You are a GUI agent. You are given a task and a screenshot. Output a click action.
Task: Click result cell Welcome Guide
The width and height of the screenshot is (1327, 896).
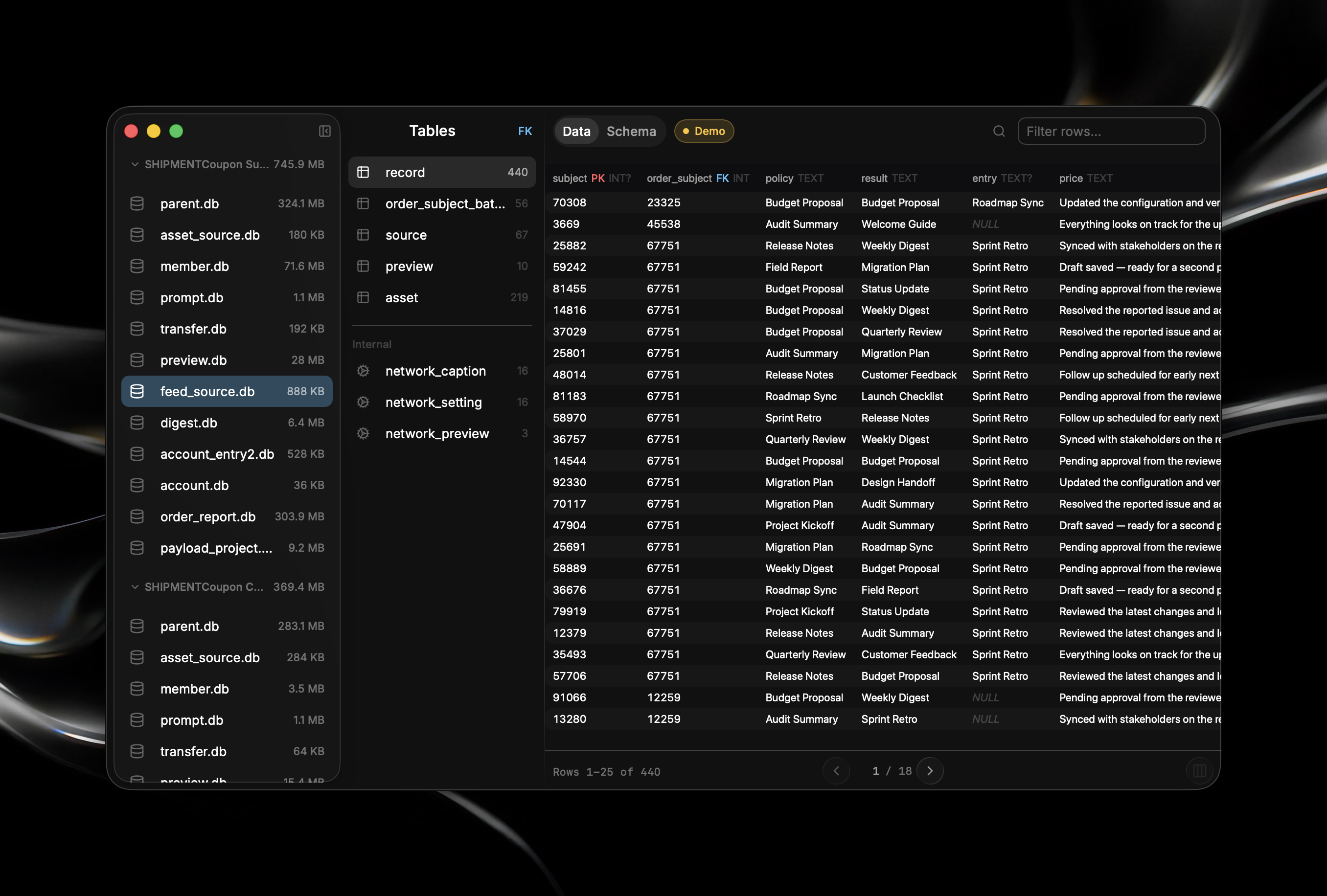[x=899, y=224]
